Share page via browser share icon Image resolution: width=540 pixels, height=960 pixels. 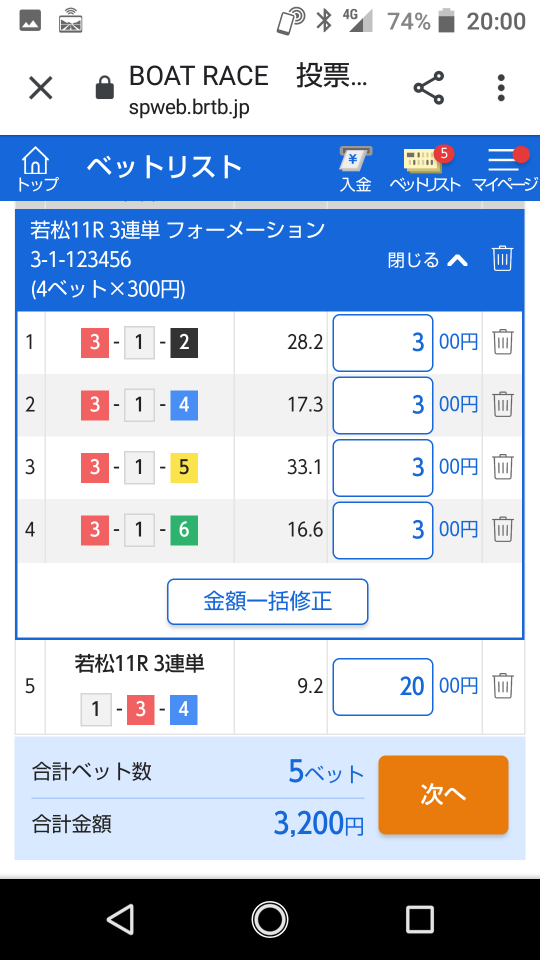(x=429, y=88)
